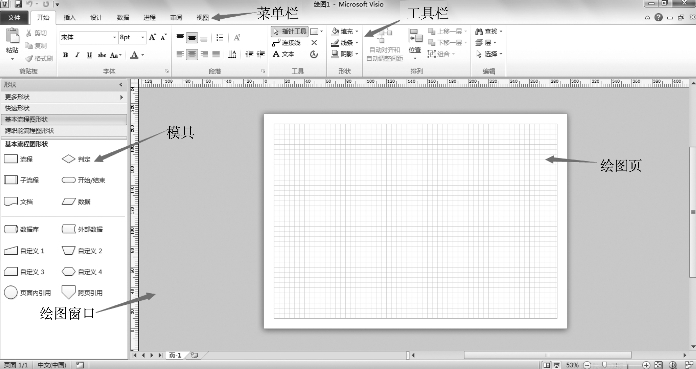Open the Shadow (阴影) dropdown

[345, 54]
